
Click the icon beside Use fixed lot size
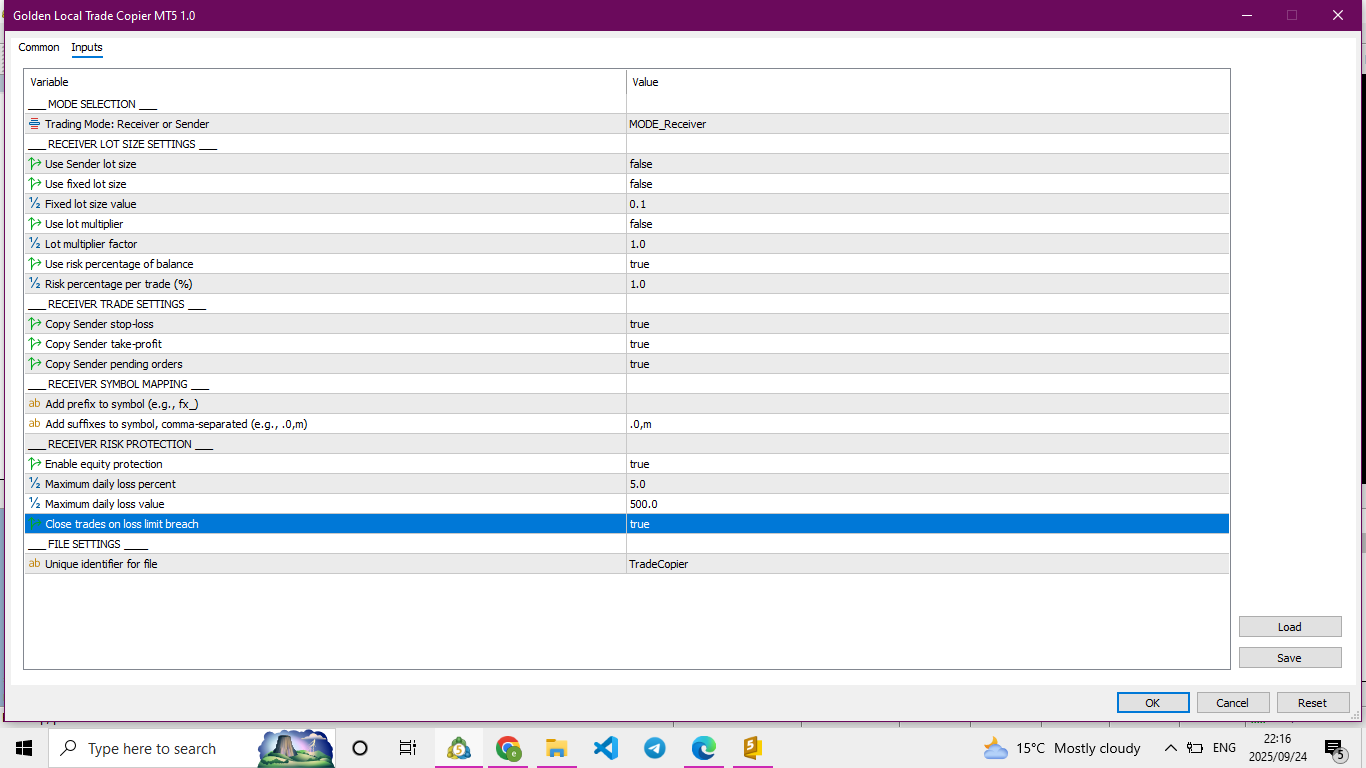pos(35,184)
